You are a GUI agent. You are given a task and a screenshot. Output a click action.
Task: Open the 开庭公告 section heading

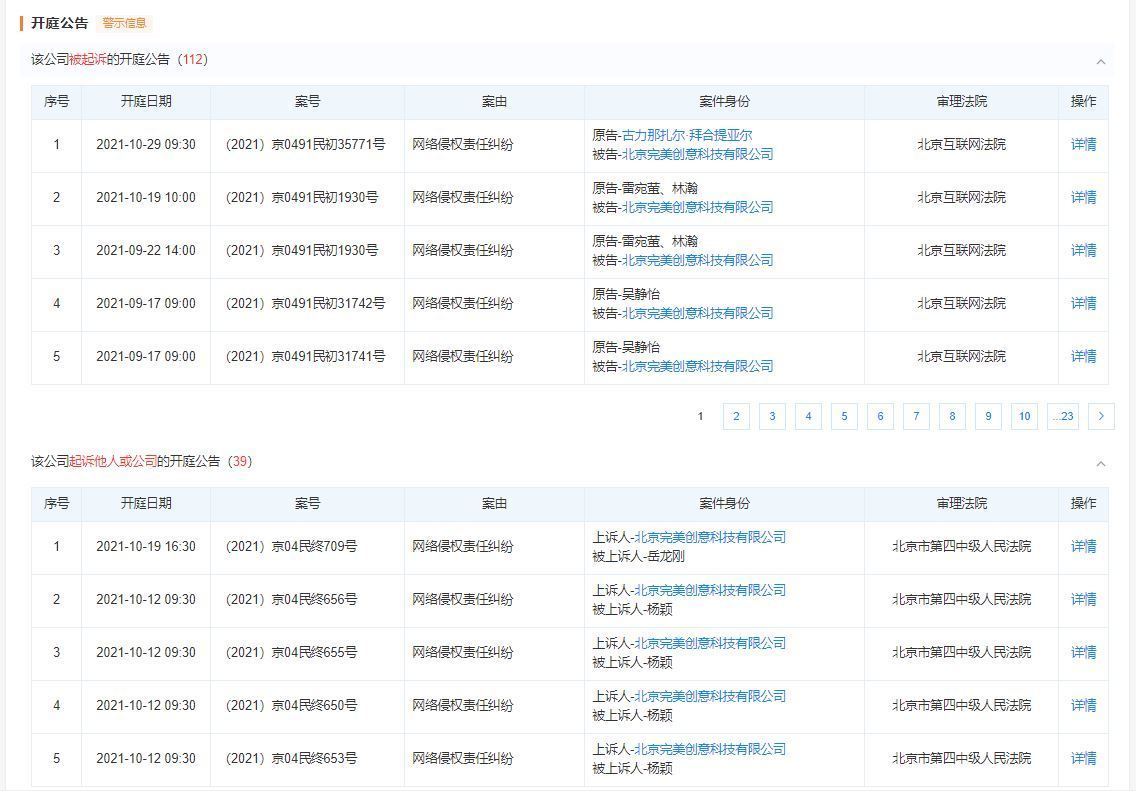pos(59,23)
